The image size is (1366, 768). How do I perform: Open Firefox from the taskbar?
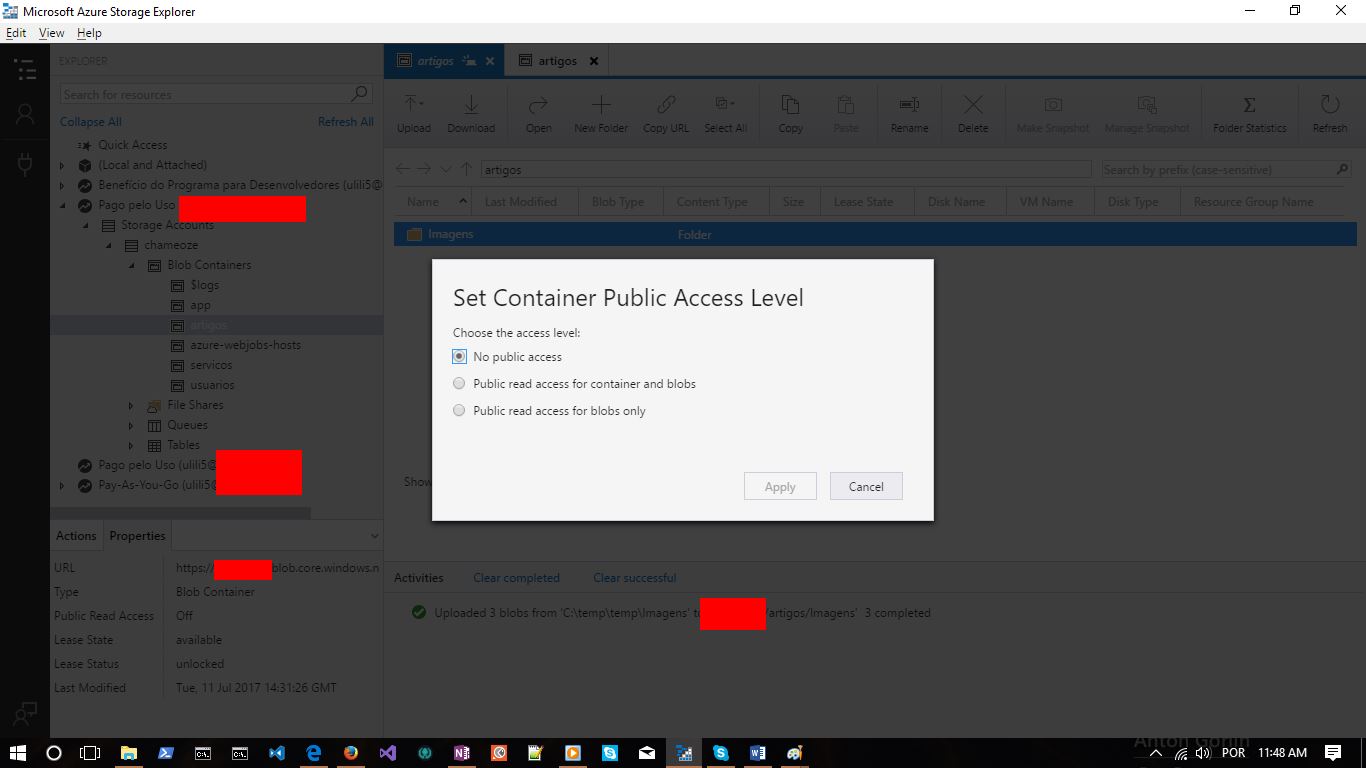click(350, 753)
